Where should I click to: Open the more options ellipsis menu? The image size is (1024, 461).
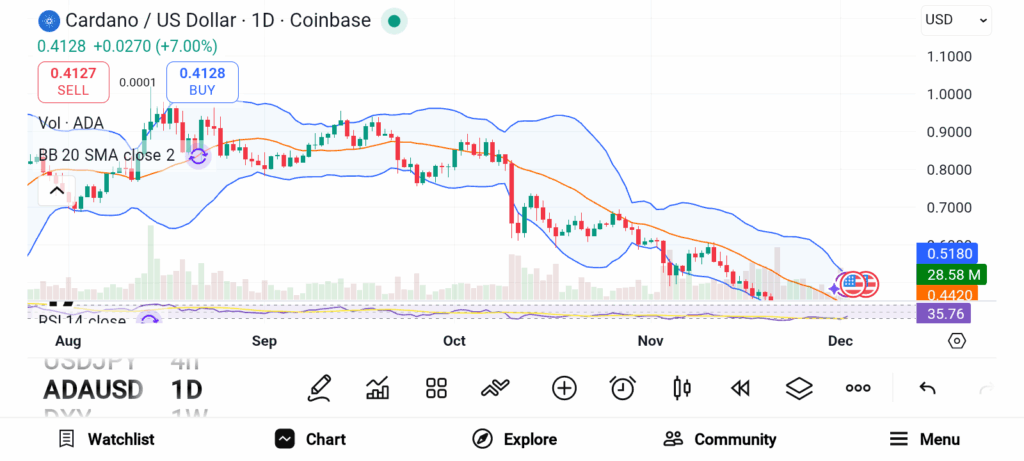click(x=858, y=388)
